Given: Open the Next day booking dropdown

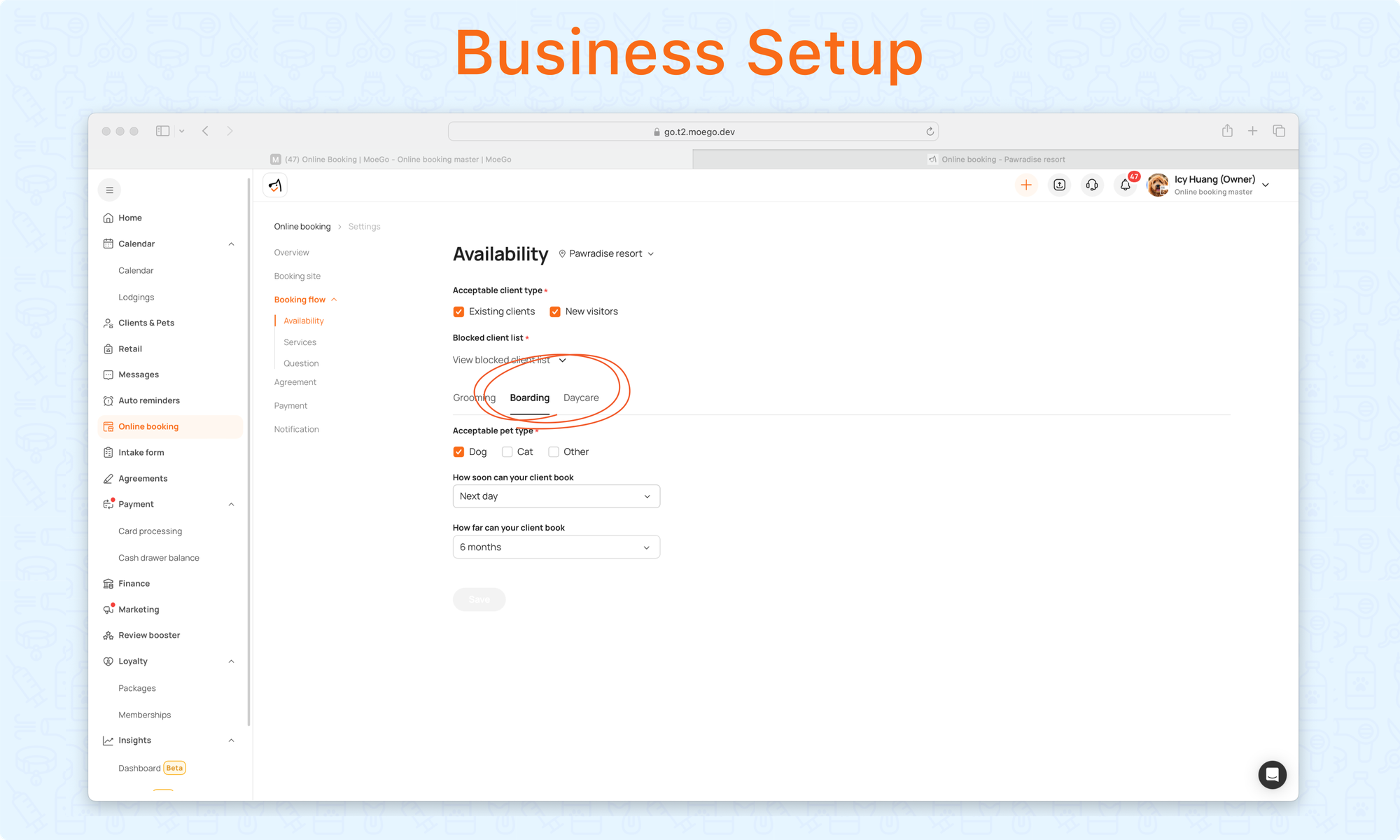Looking at the screenshot, I should [556, 496].
